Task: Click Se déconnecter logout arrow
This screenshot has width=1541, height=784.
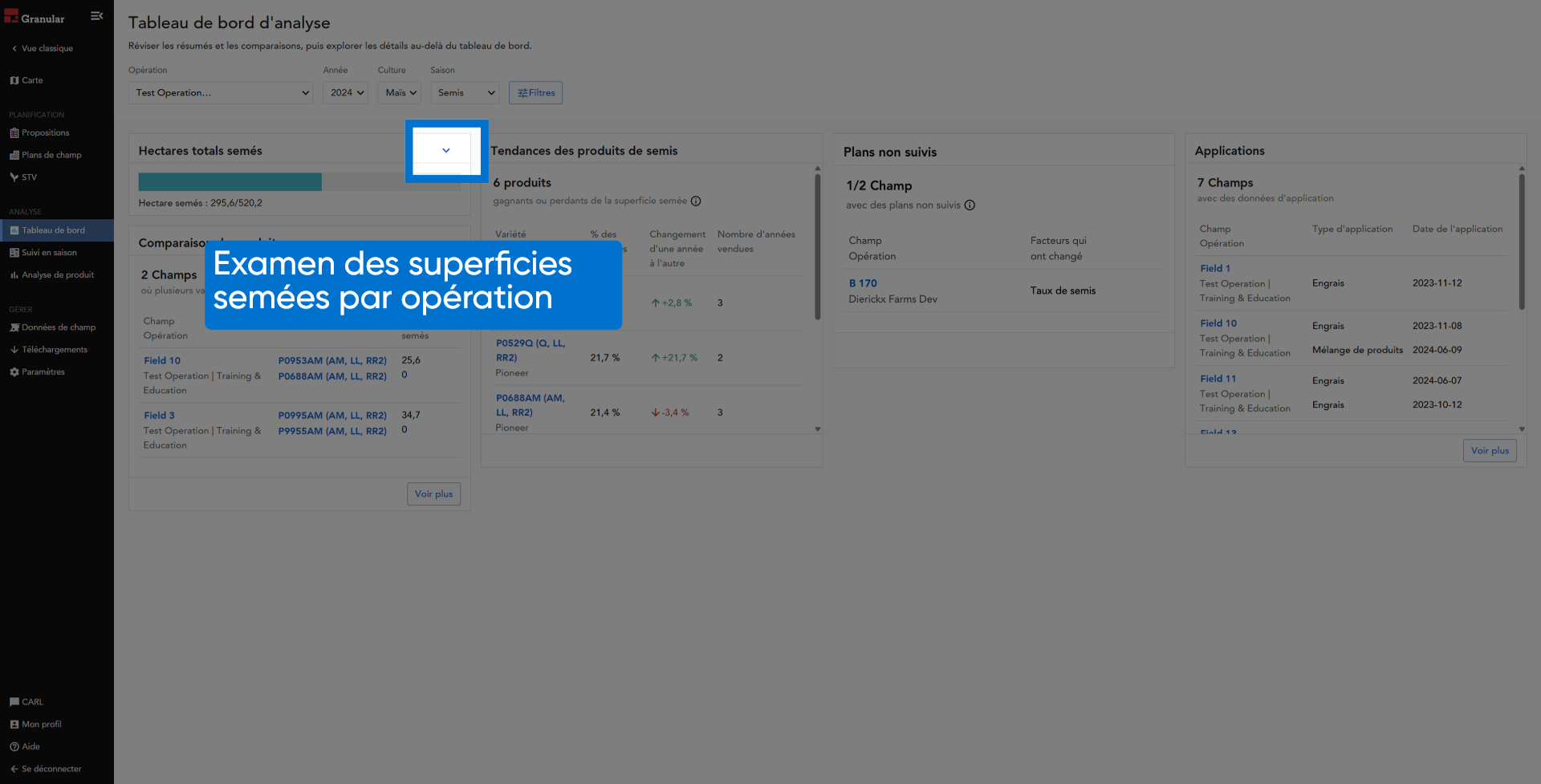Action: pos(14,769)
